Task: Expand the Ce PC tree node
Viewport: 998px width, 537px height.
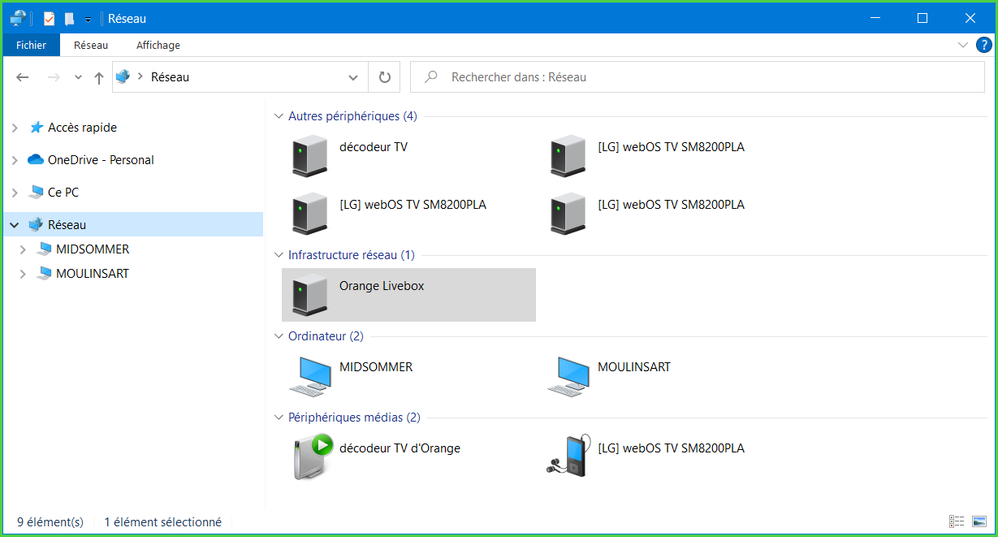Action: click(14, 192)
